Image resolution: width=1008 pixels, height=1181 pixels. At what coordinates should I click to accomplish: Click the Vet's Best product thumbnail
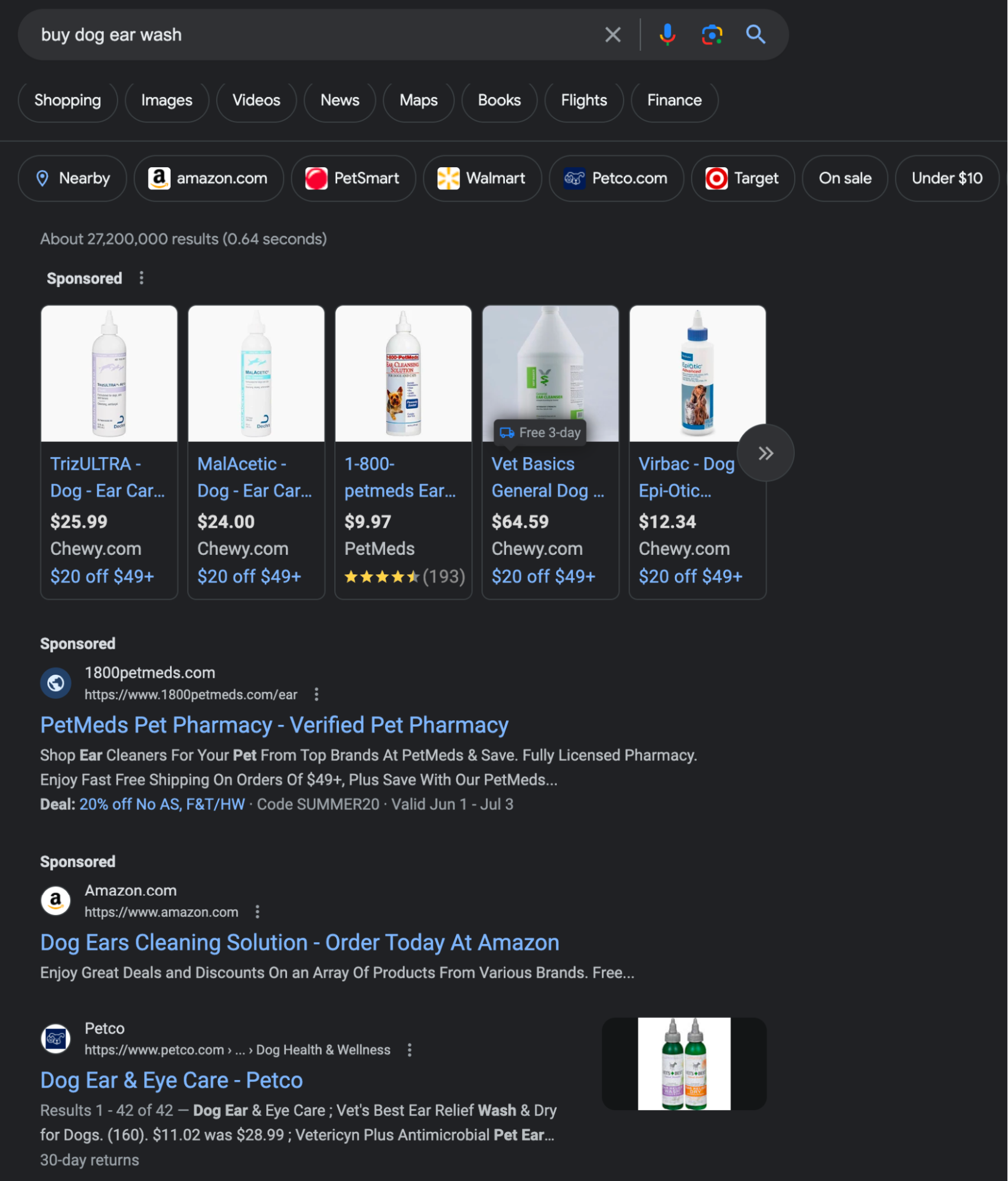pos(684,1063)
